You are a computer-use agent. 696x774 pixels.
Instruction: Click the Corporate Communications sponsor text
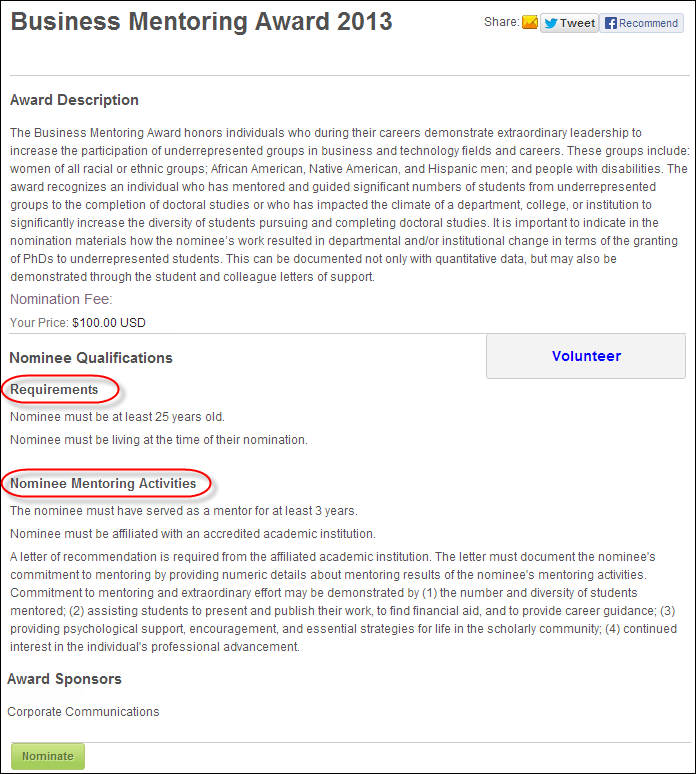pos(83,712)
